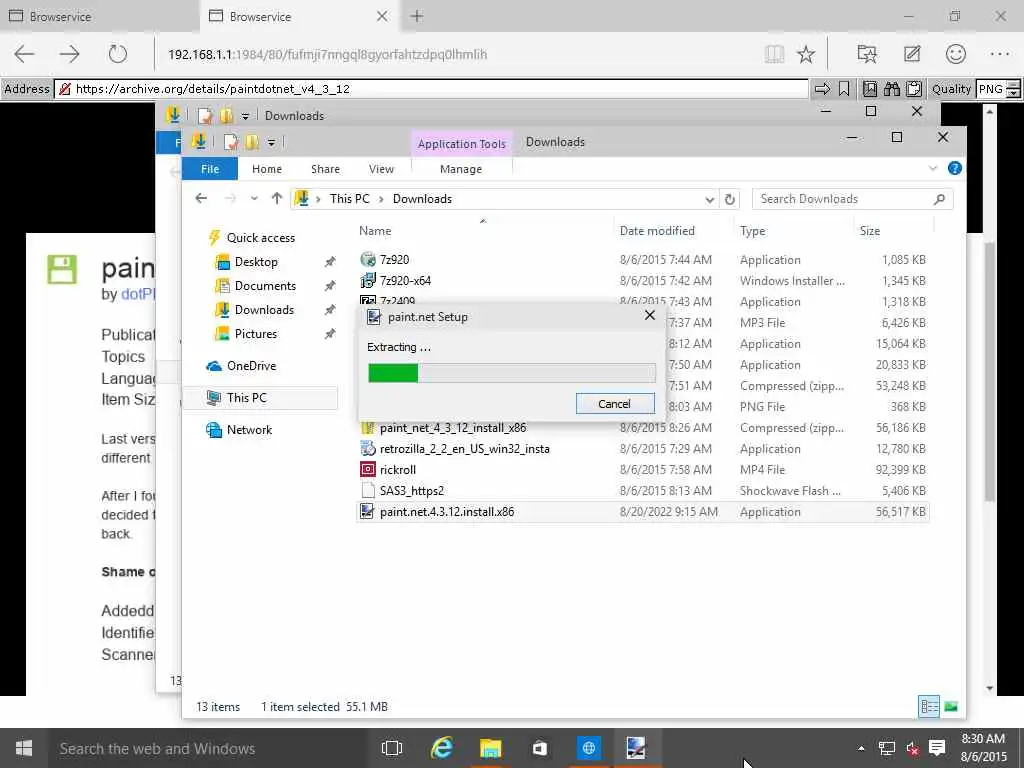Select Pictures in navigation pane
The width and height of the screenshot is (1024, 768).
pyautogui.click(x=255, y=334)
